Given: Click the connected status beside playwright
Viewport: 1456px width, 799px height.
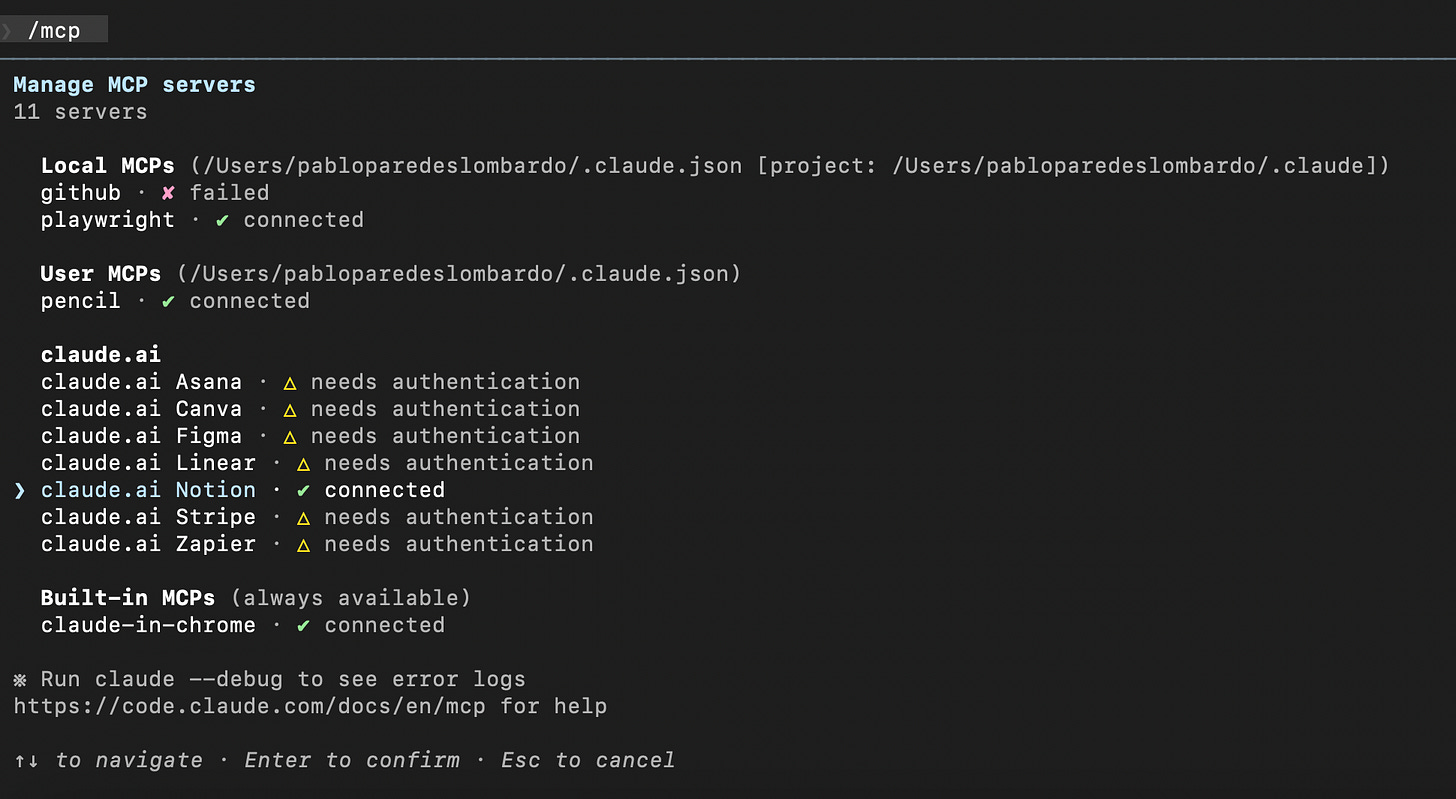Looking at the screenshot, I should coord(304,219).
